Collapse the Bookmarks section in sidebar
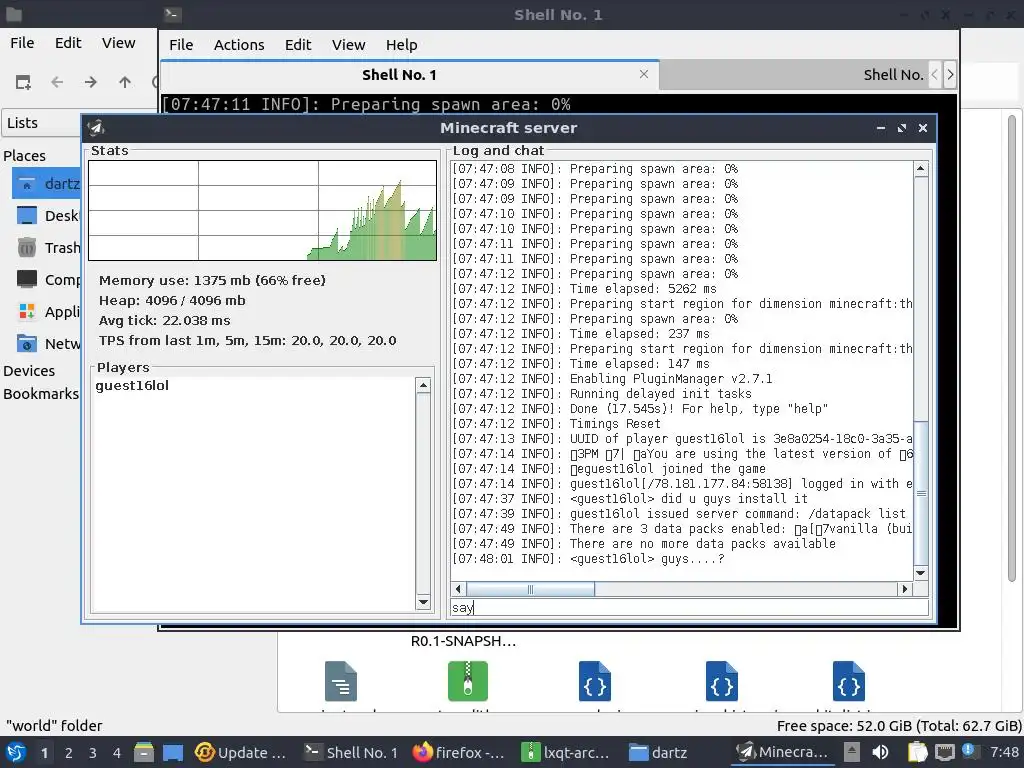The height and width of the screenshot is (768, 1024). (x=40, y=394)
